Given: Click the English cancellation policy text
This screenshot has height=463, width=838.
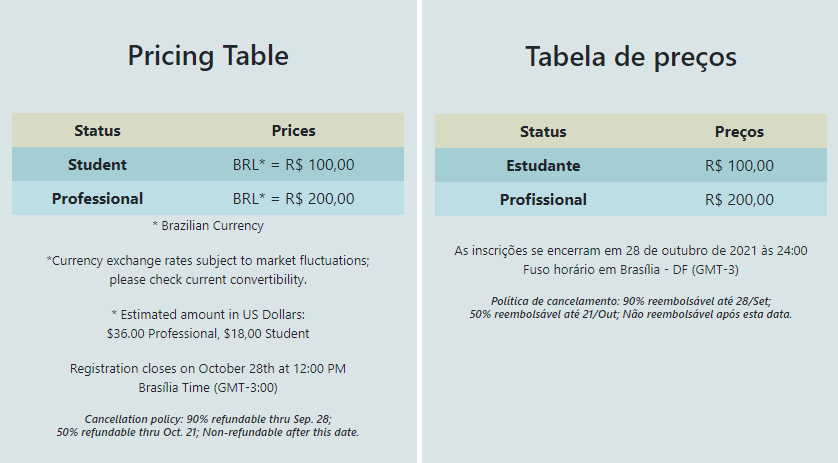Looking at the screenshot, I should pos(208,426).
